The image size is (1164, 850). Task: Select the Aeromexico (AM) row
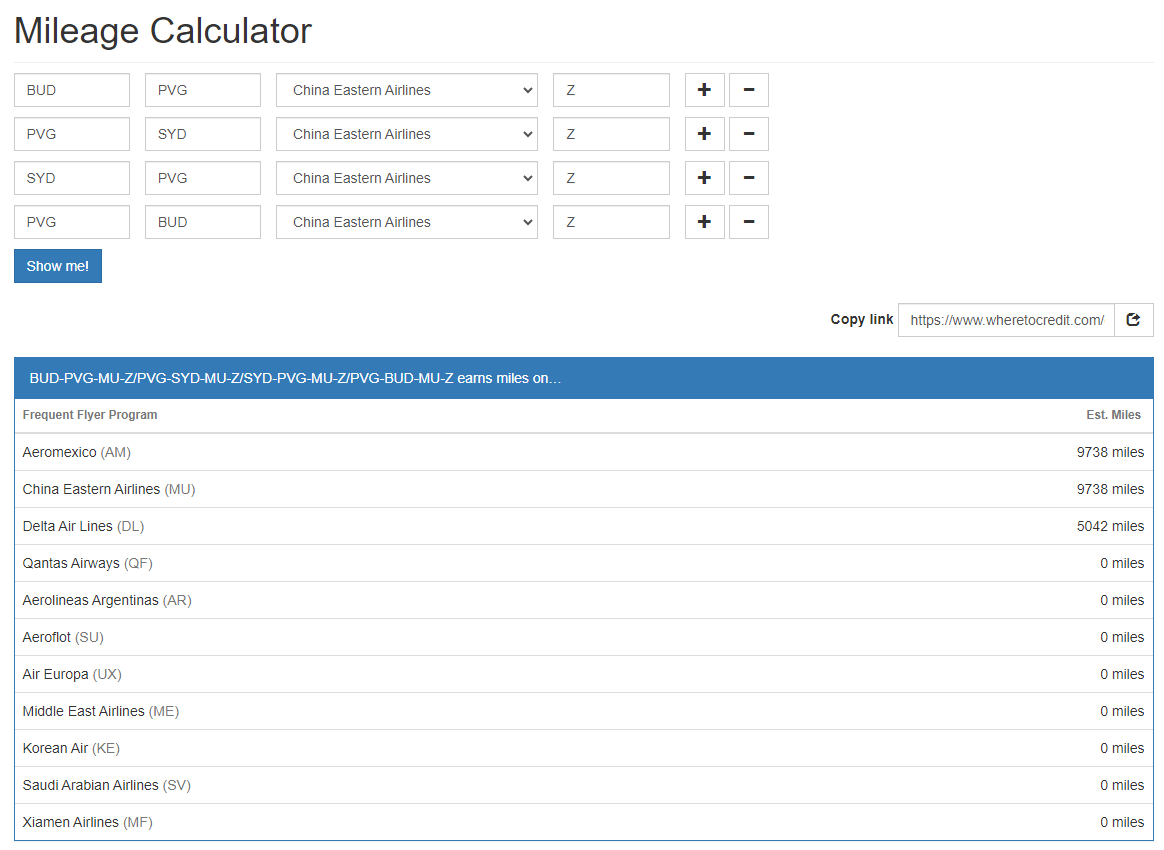[583, 452]
